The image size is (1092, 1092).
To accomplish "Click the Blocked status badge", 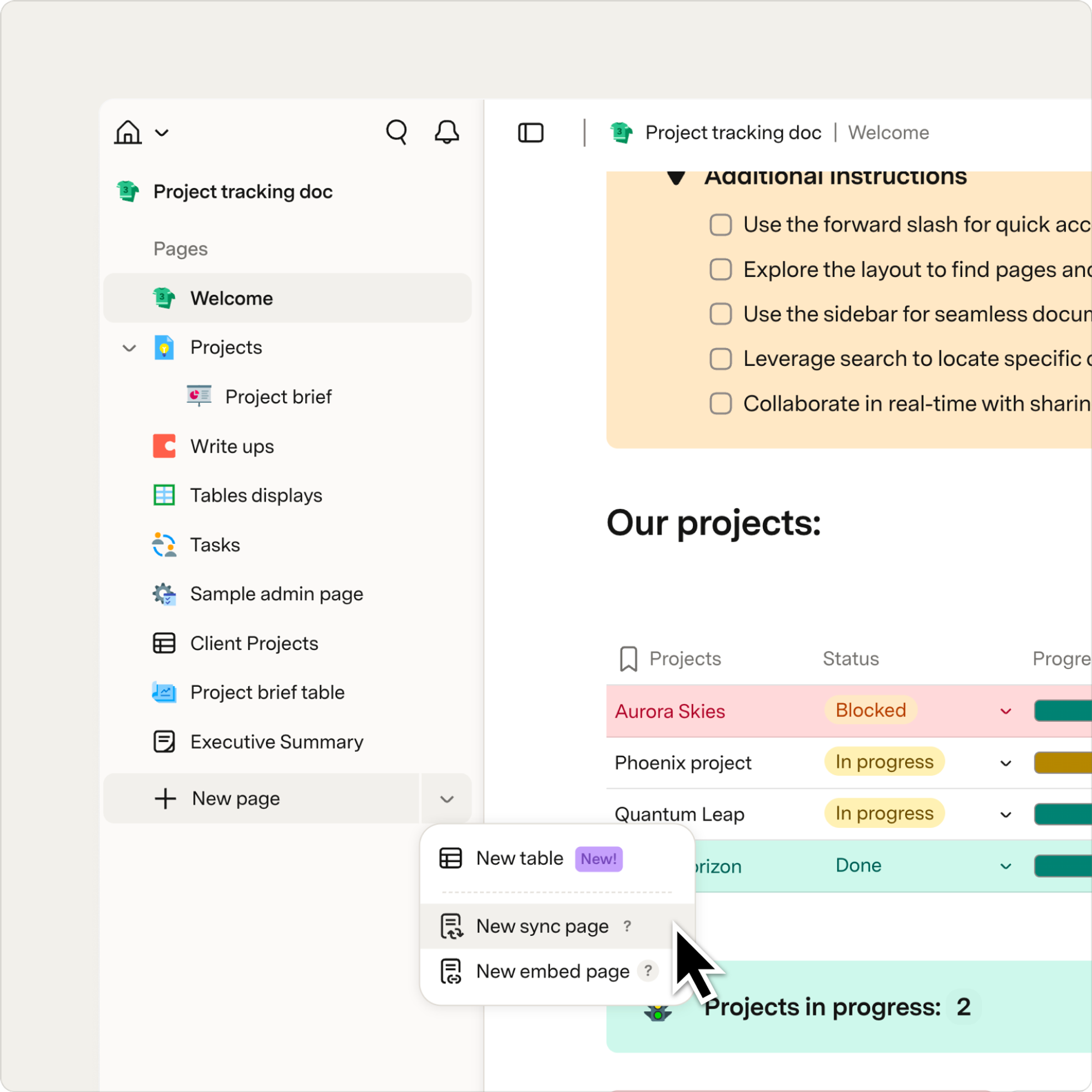I will point(870,710).
